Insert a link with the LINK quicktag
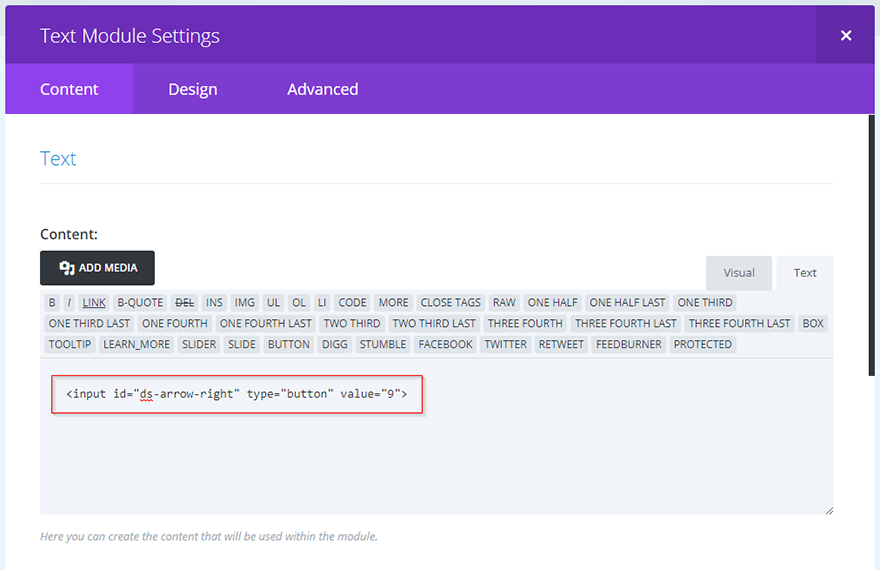The height and width of the screenshot is (570, 880). click(x=94, y=302)
